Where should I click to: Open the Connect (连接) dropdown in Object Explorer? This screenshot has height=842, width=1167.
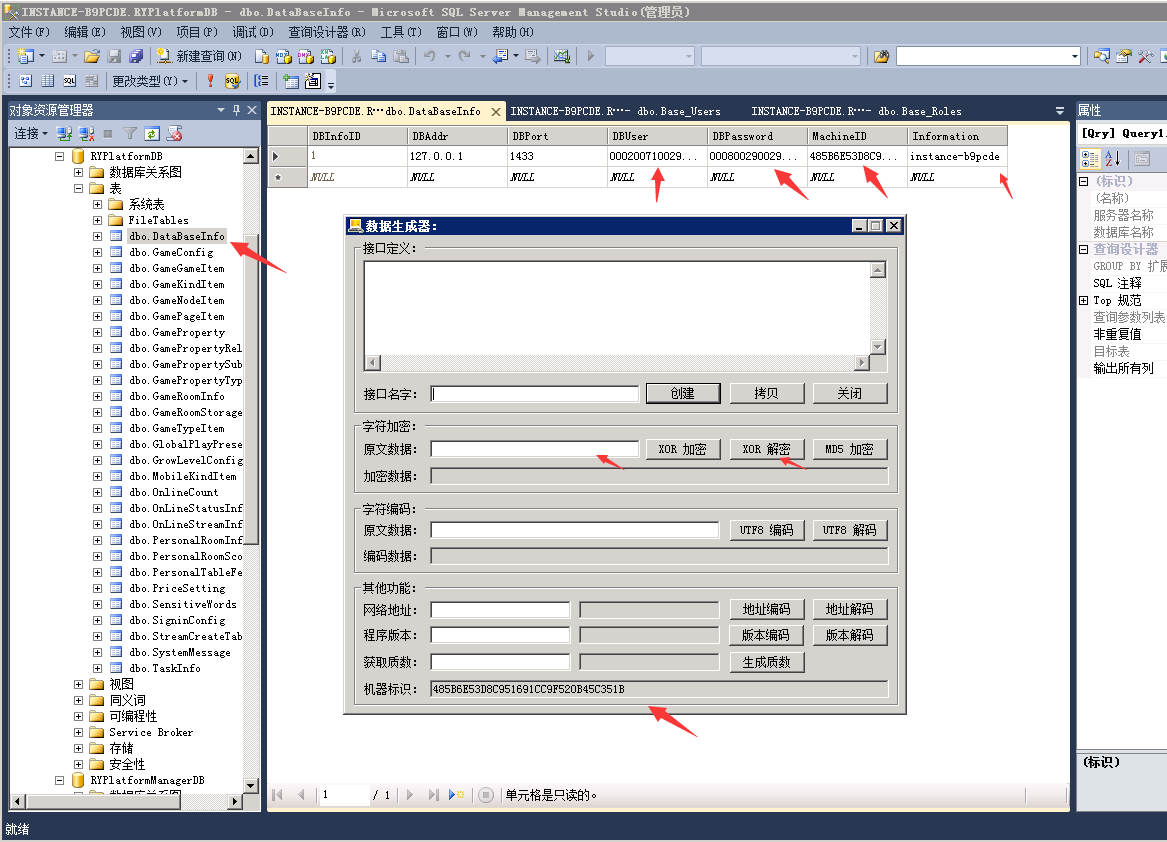pos(31,133)
